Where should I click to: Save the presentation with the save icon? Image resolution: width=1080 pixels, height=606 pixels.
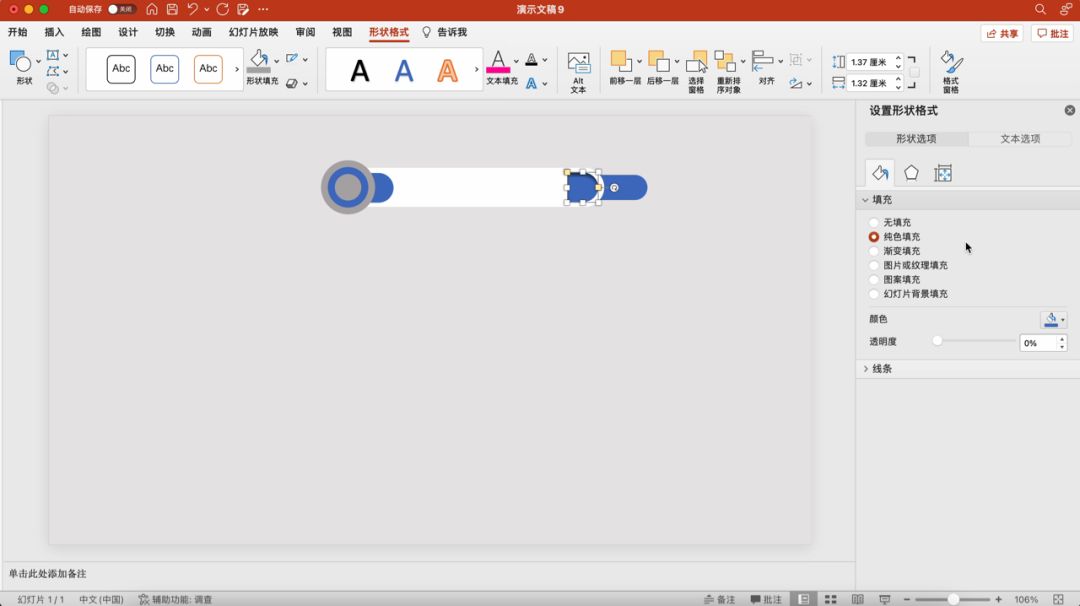pos(172,9)
